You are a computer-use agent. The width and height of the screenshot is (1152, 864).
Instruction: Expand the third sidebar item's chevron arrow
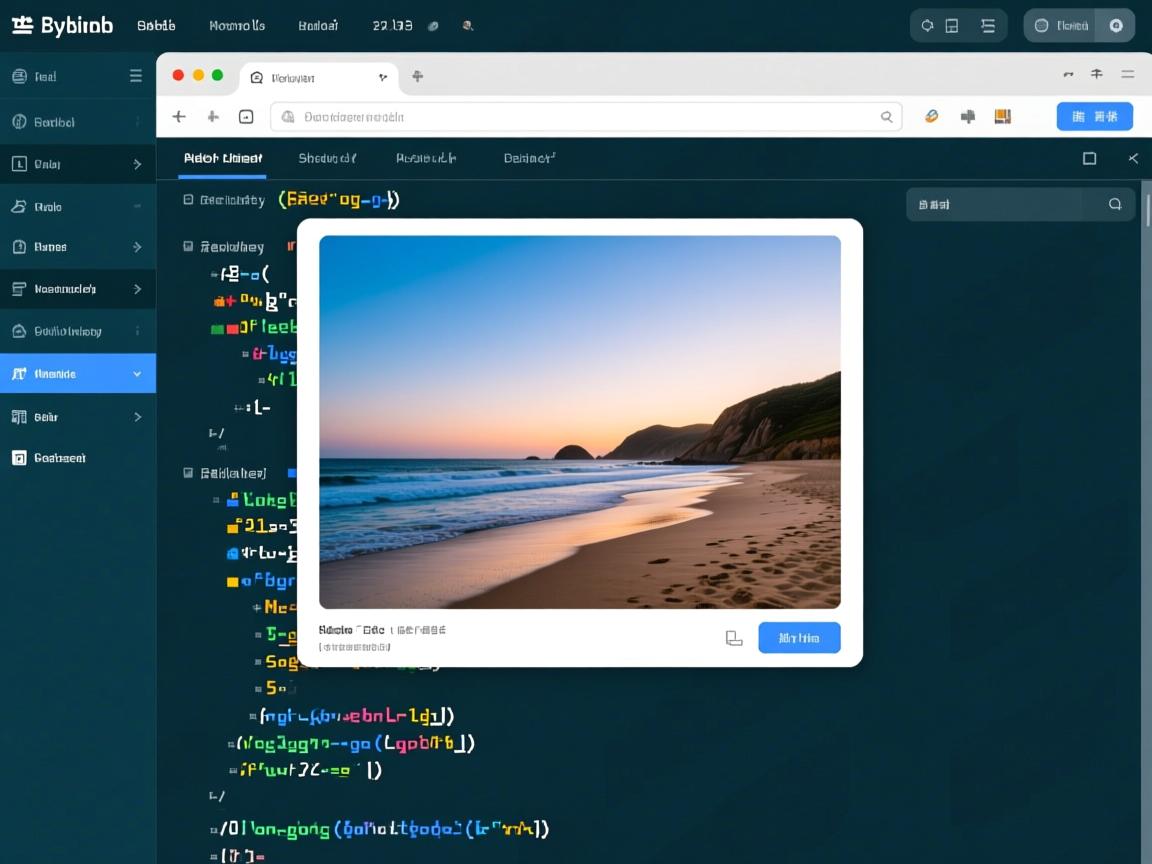(x=137, y=164)
